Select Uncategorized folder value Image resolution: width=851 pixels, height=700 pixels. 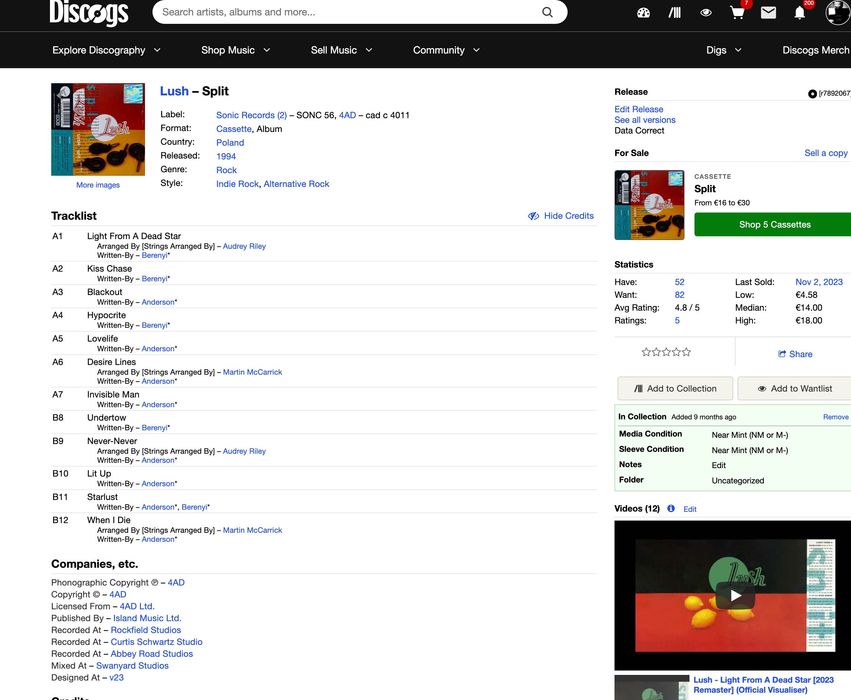click(x=738, y=481)
